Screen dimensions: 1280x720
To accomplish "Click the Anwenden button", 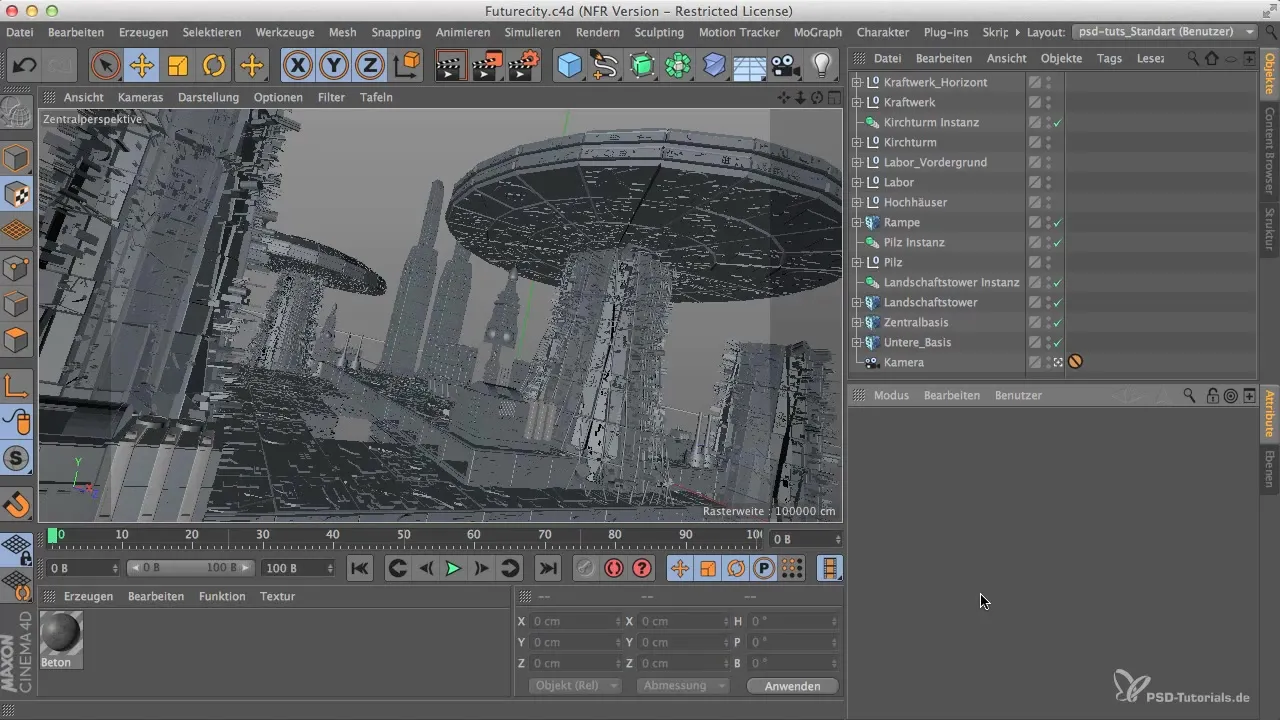I will pyautogui.click(x=792, y=686).
